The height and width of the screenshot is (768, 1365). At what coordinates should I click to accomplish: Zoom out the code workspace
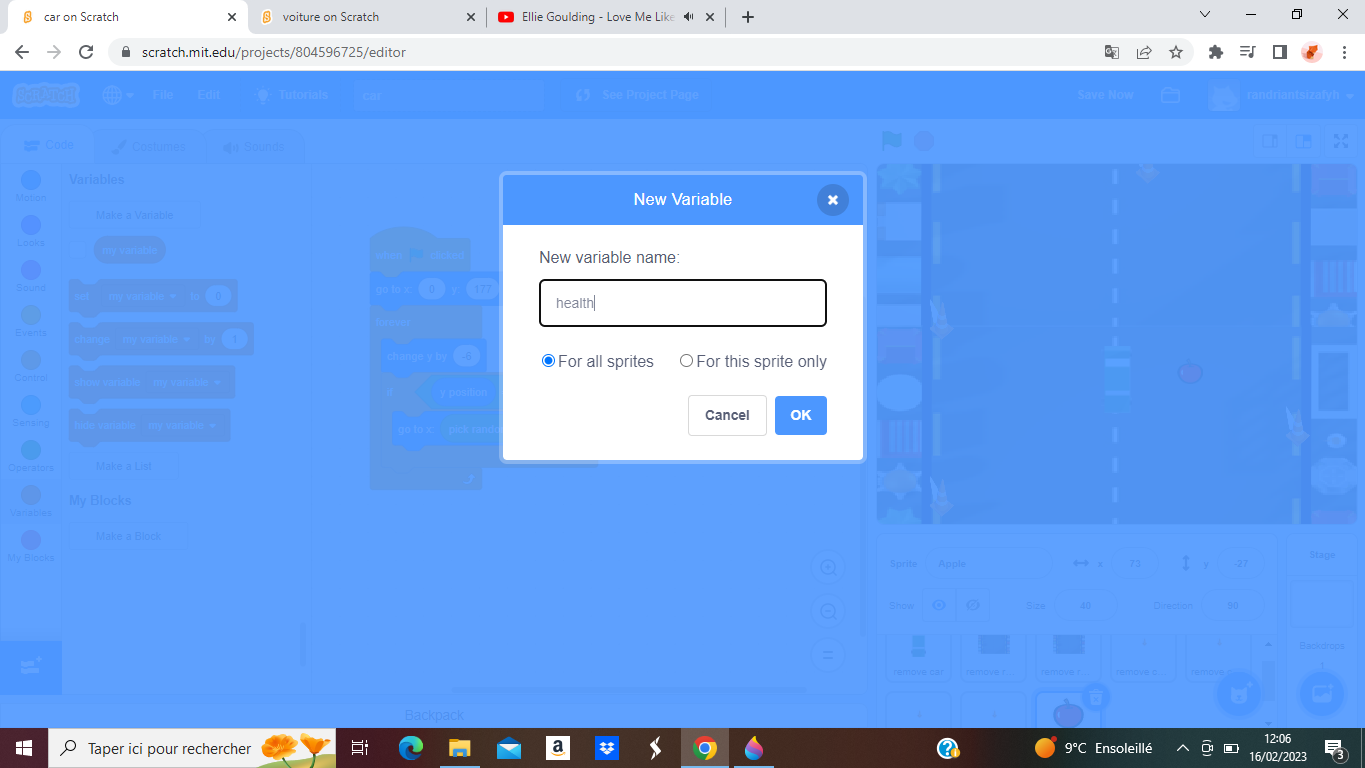828,612
